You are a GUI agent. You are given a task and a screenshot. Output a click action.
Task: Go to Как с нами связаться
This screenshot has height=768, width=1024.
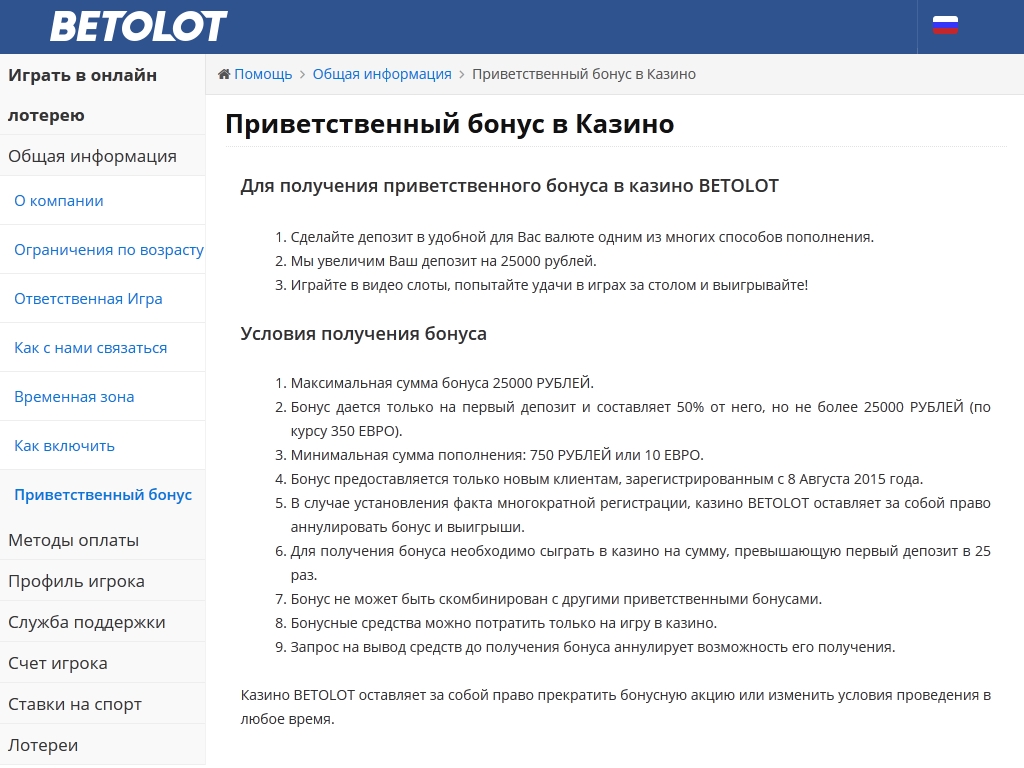pos(90,348)
